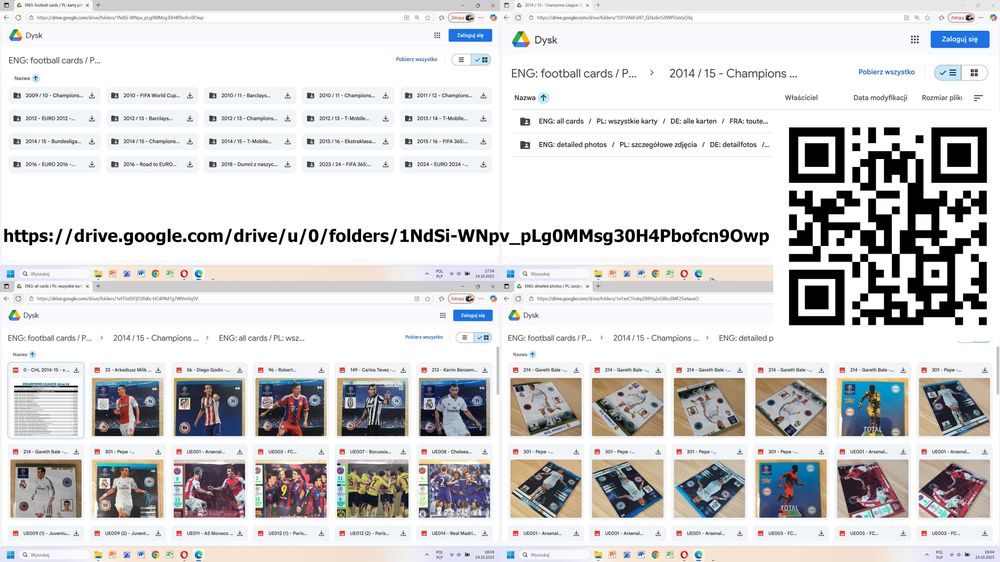Switch the two-row Champions window to grid view
Viewport: 1000px width, 562px height.
[974, 73]
